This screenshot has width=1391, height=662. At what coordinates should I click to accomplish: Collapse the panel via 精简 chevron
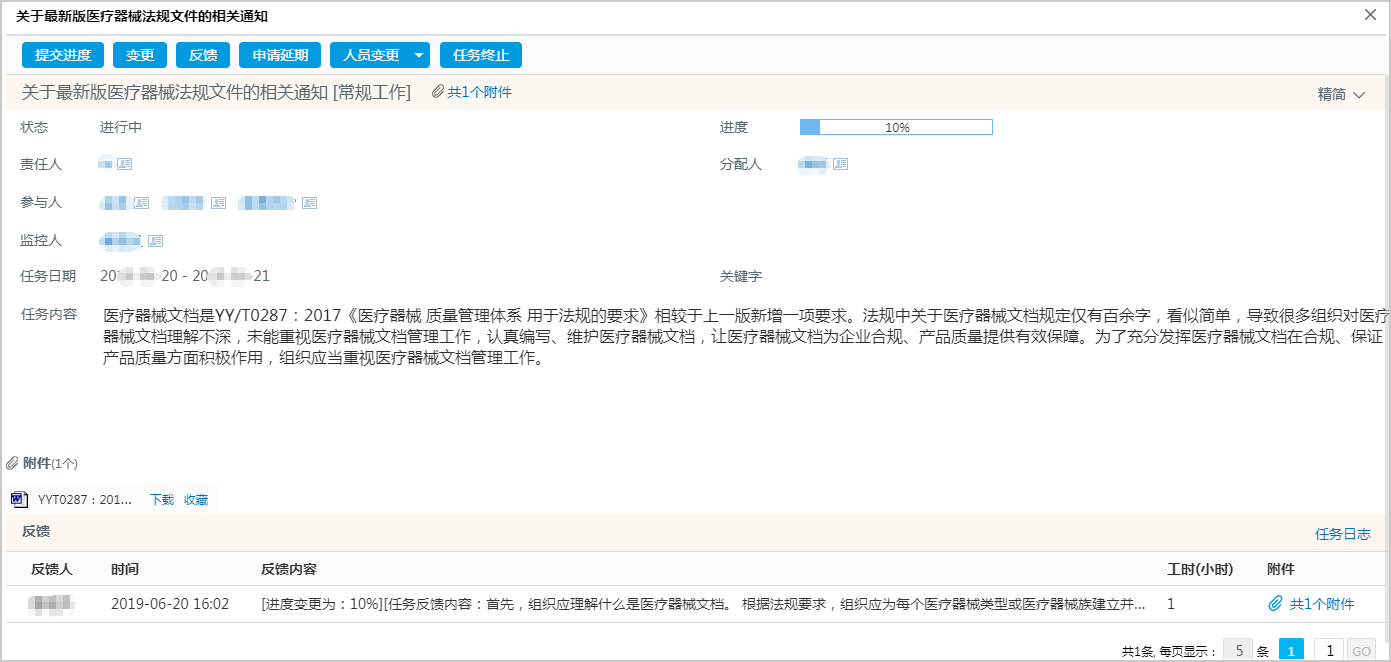pyautogui.click(x=1358, y=91)
